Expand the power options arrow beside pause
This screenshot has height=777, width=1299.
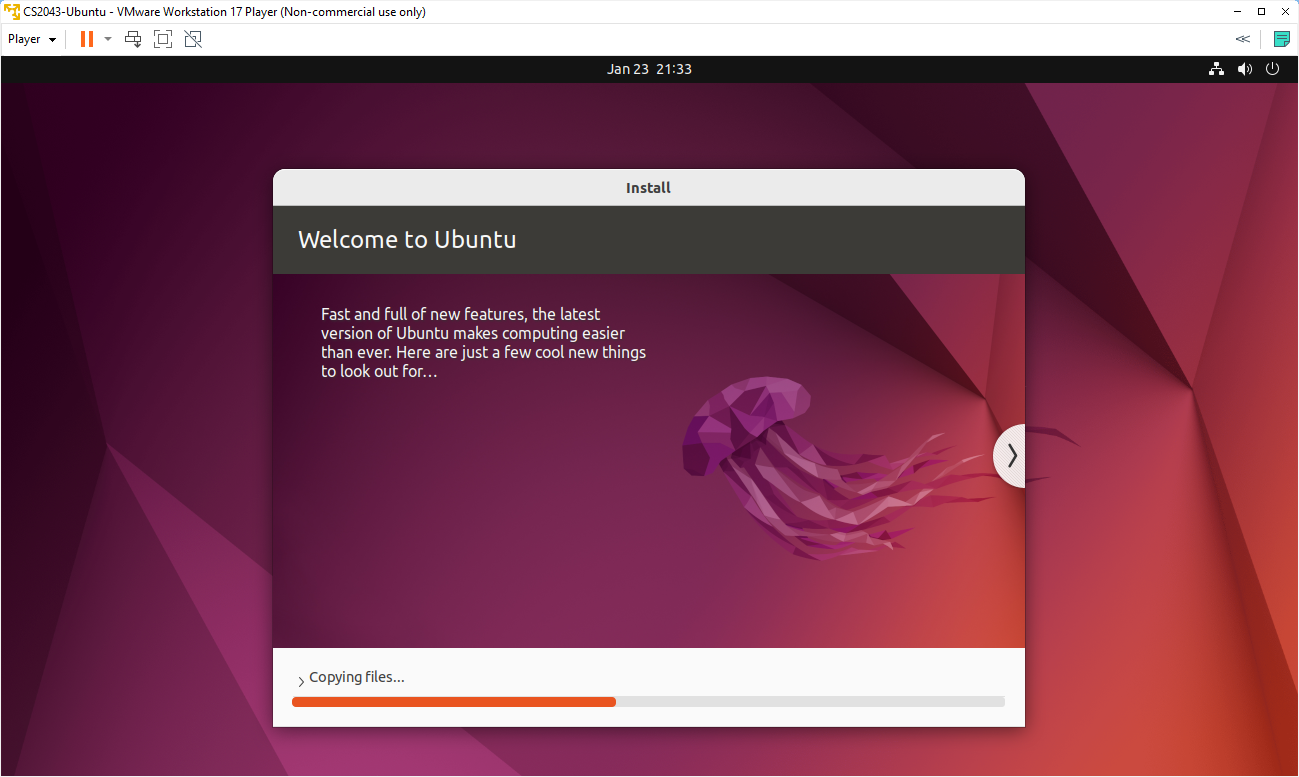click(x=108, y=39)
